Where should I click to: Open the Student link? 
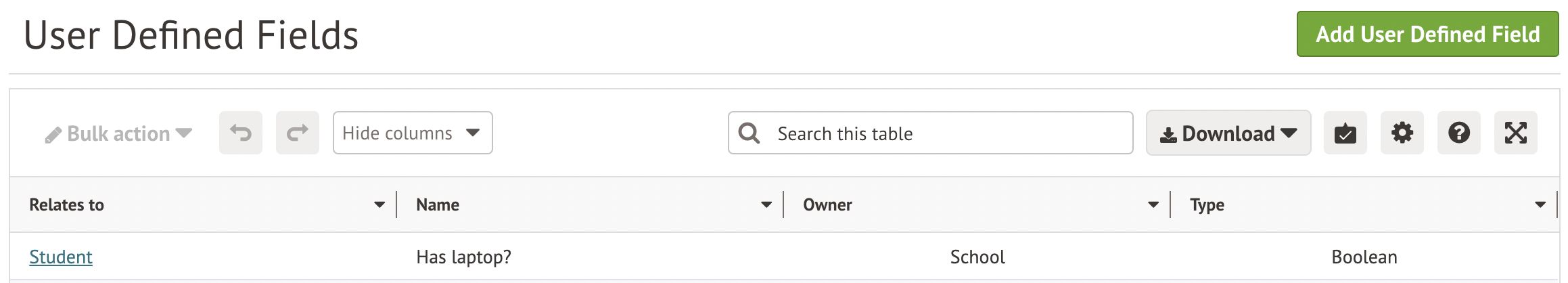[x=61, y=257]
